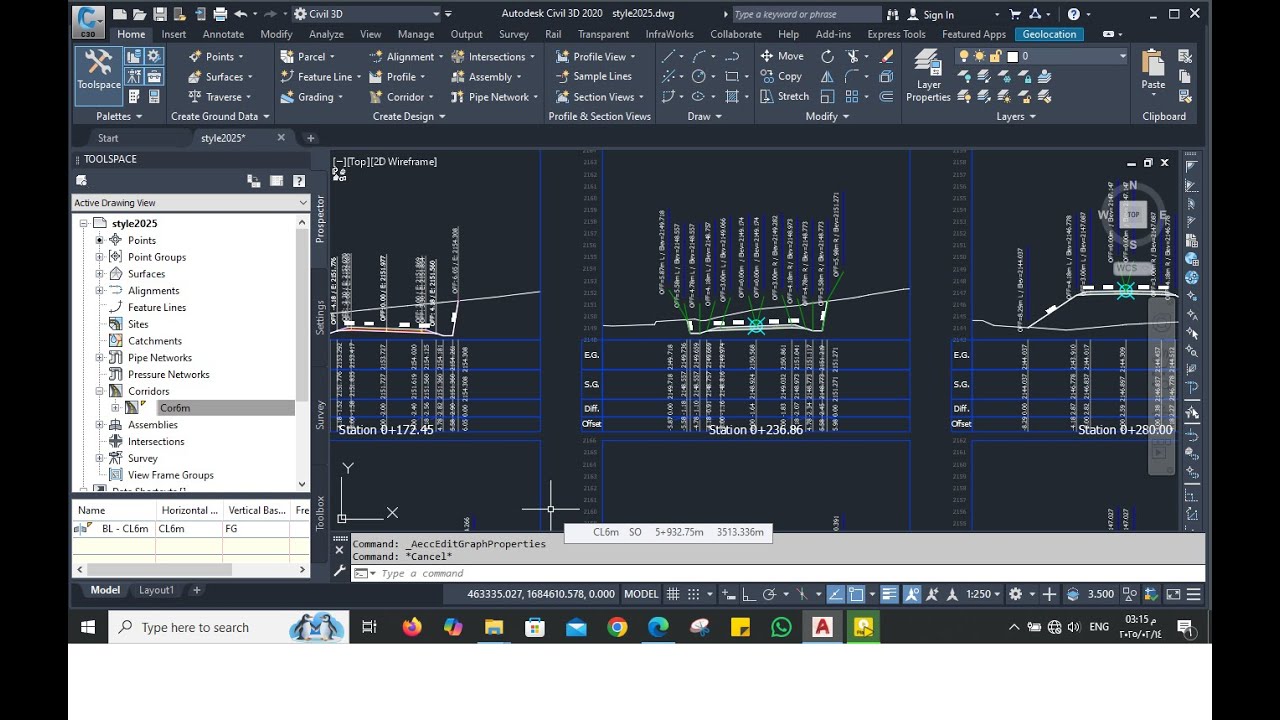Expand the Surfaces tree node
1280x720 pixels.
pyautogui.click(x=100, y=274)
